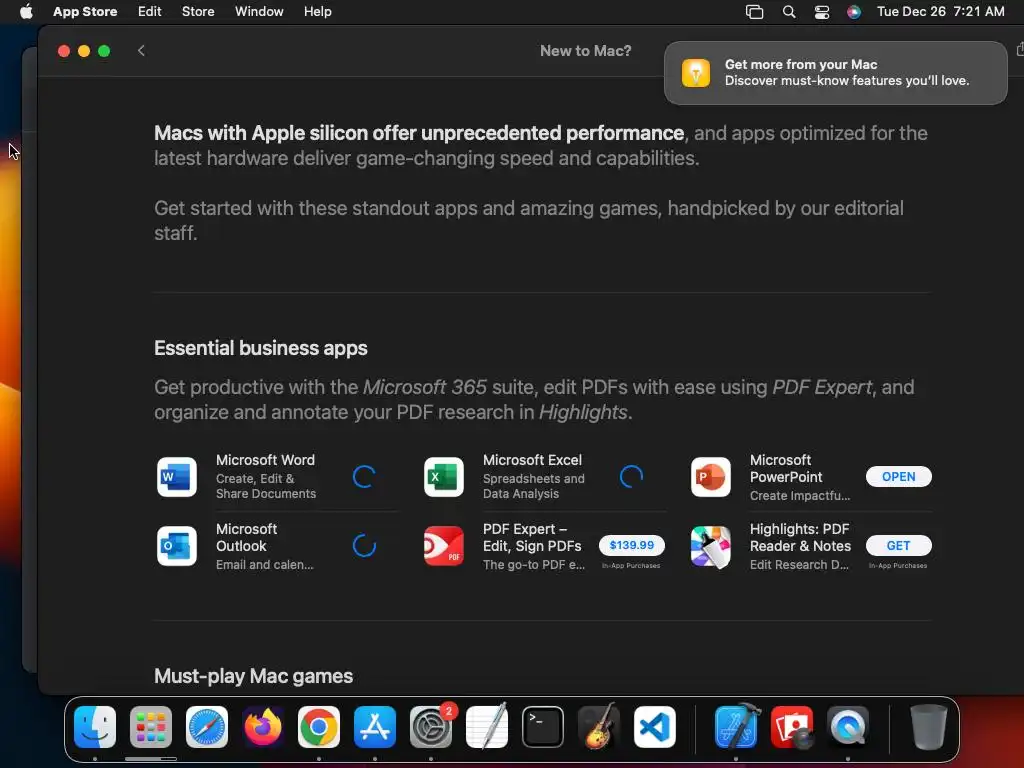The image size is (1024, 768).
Task: Click the Microsoft Outlook title text
Action: click(246, 537)
